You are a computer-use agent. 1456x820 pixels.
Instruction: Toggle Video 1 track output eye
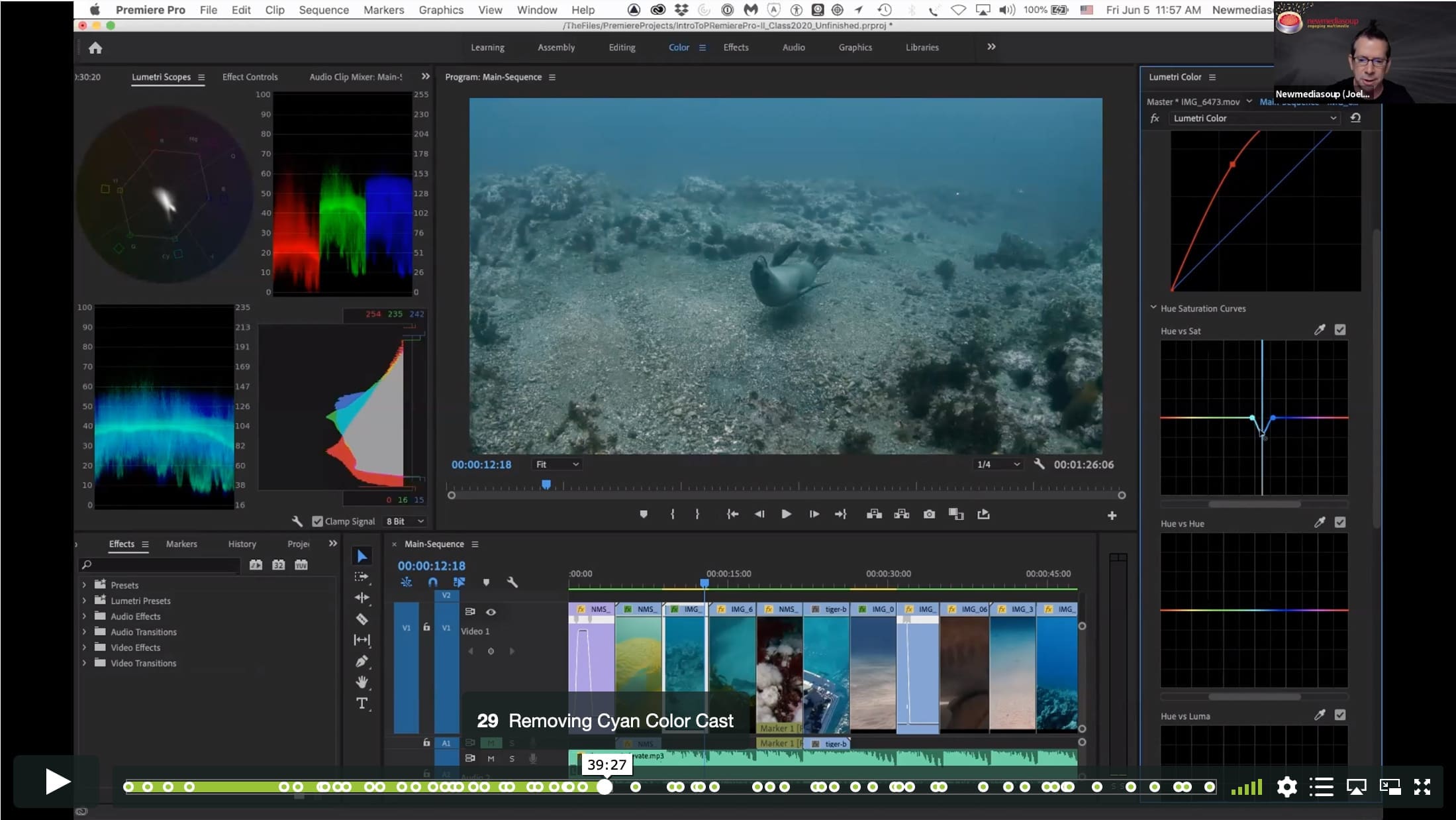491,612
